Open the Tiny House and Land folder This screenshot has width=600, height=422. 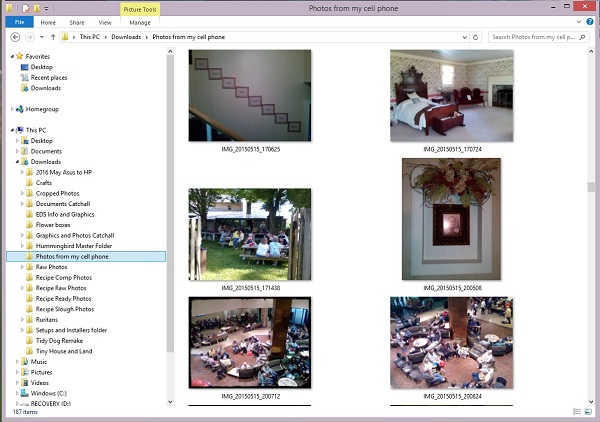[64, 351]
